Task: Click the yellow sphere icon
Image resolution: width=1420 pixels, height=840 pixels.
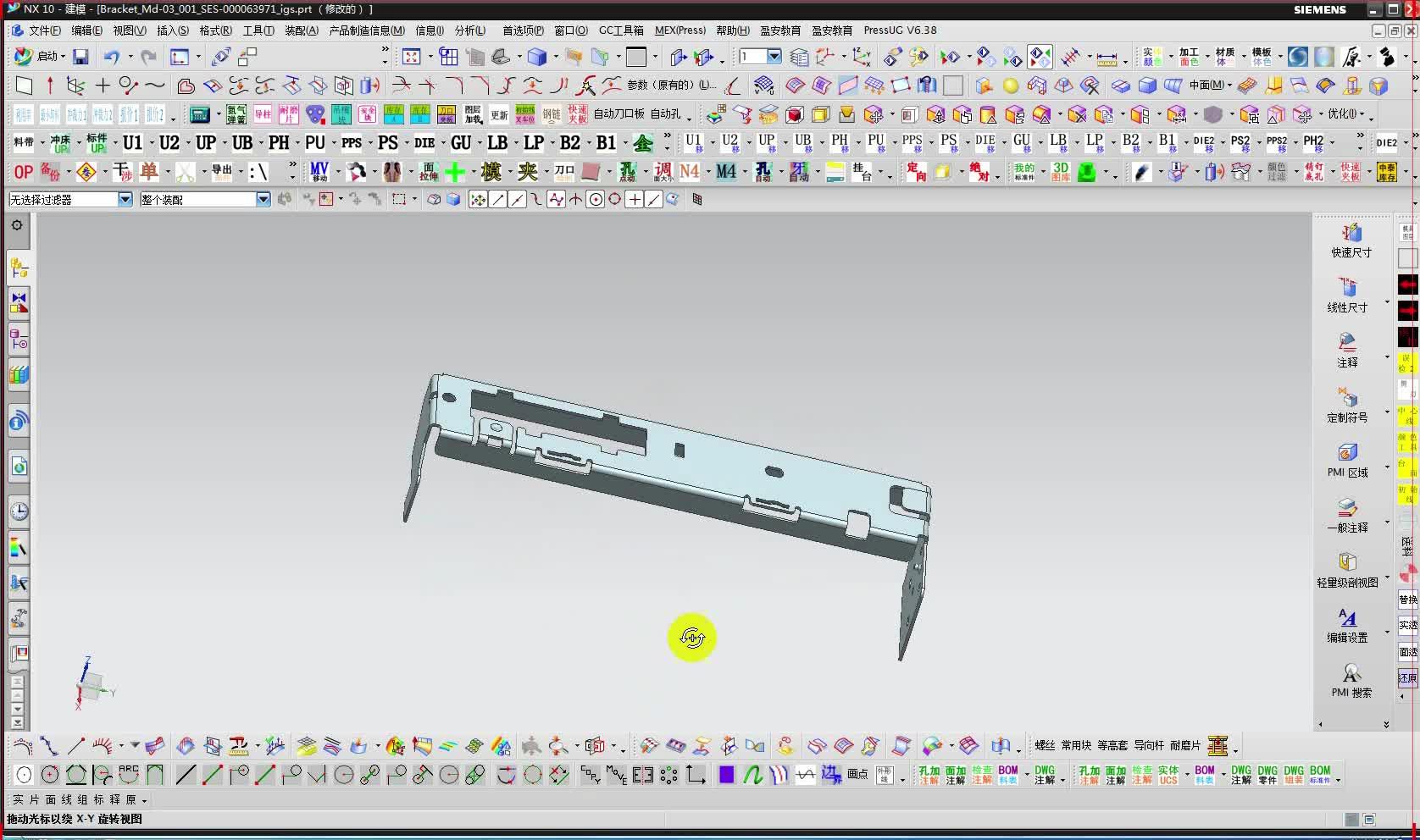Action: [1010, 86]
